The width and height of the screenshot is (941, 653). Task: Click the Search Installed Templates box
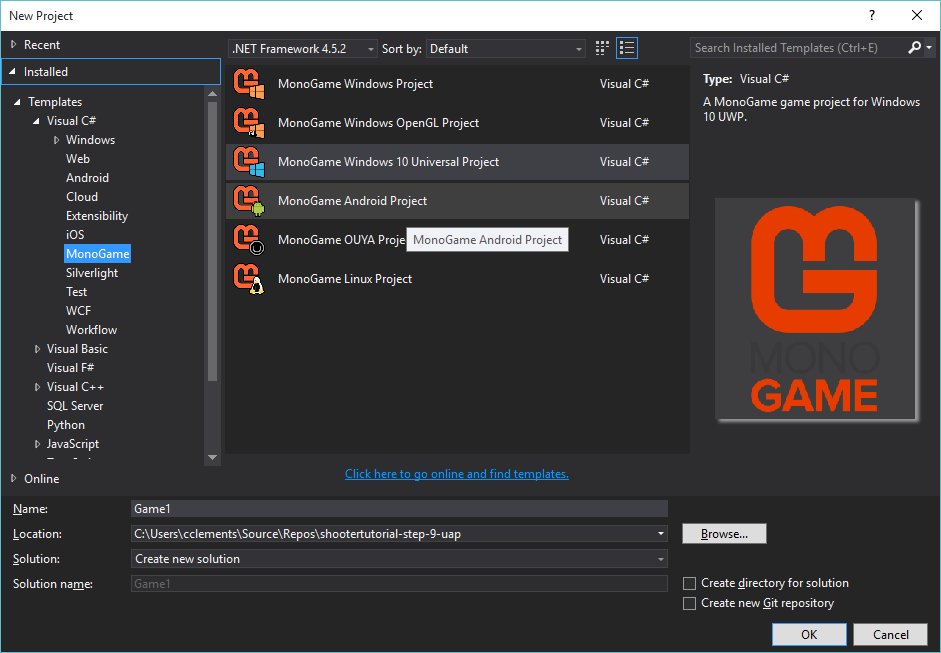click(798, 47)
